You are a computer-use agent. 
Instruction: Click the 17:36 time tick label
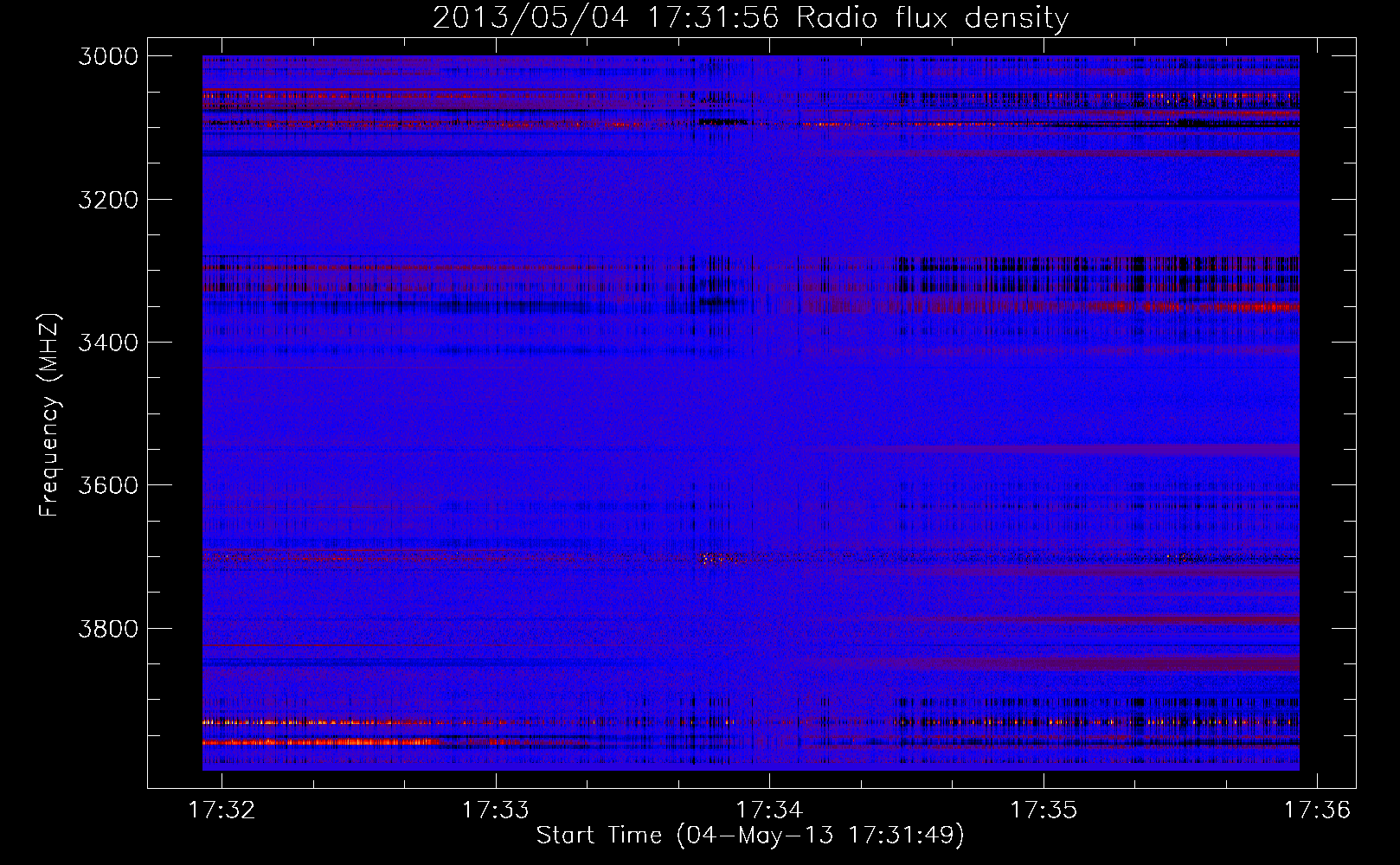click(x=1317, y=810)
